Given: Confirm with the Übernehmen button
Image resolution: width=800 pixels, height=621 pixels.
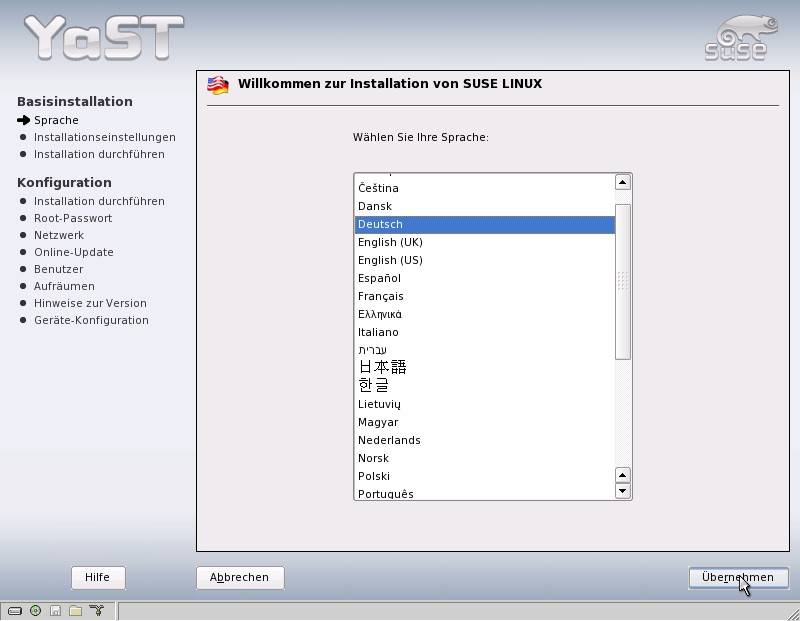Looking at the screenshot, I should [x=738, y=578].
